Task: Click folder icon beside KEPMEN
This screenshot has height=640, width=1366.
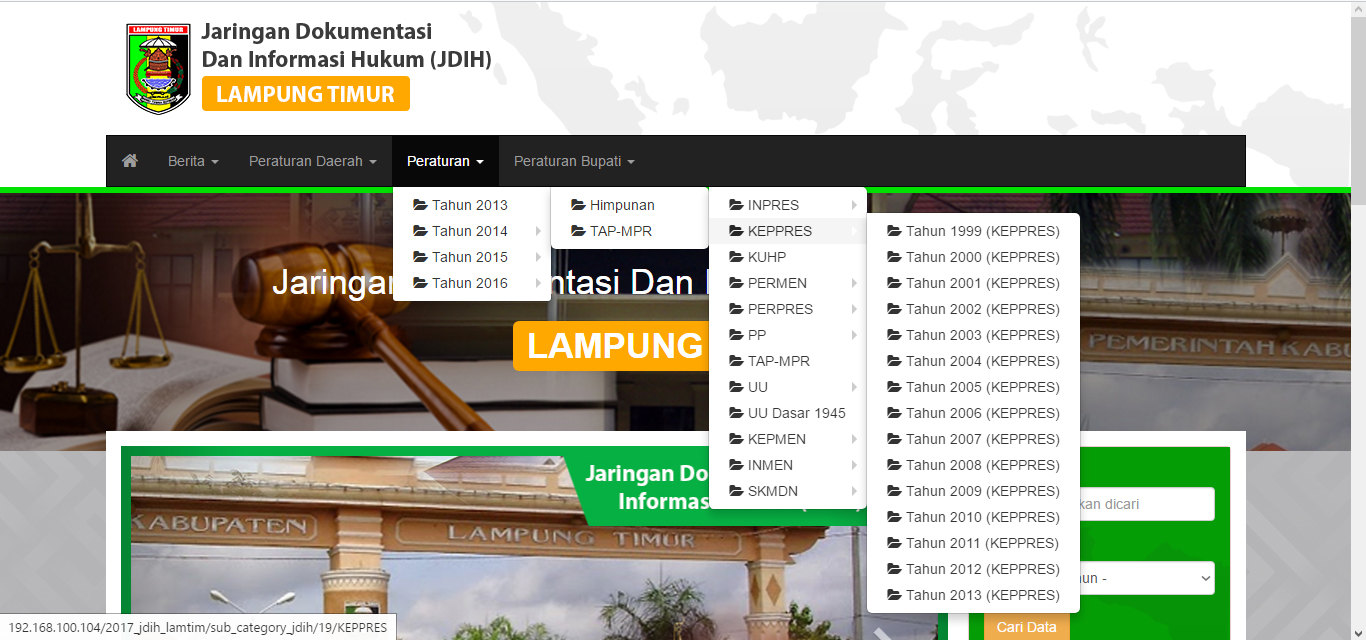Action: [x=736, y=439]
